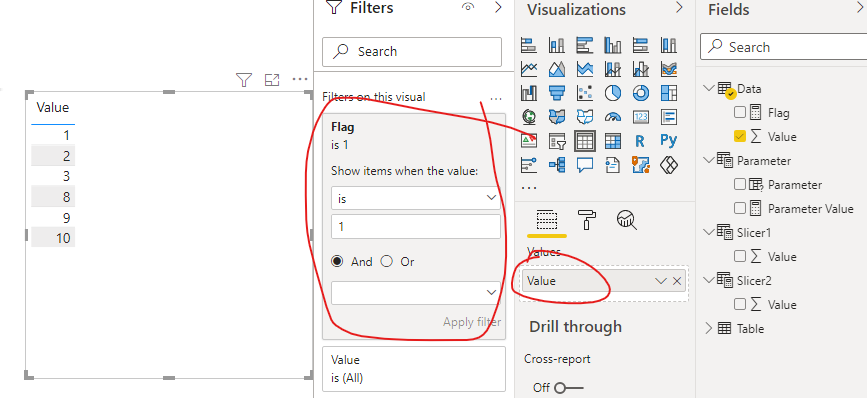The image size is (867, 398).
Task: Toggle the Cross-report switch
Action: pos(568,388)
